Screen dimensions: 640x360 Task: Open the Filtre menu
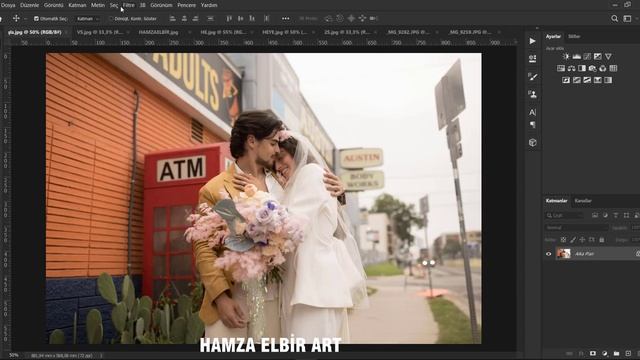(x=129, y=5)
